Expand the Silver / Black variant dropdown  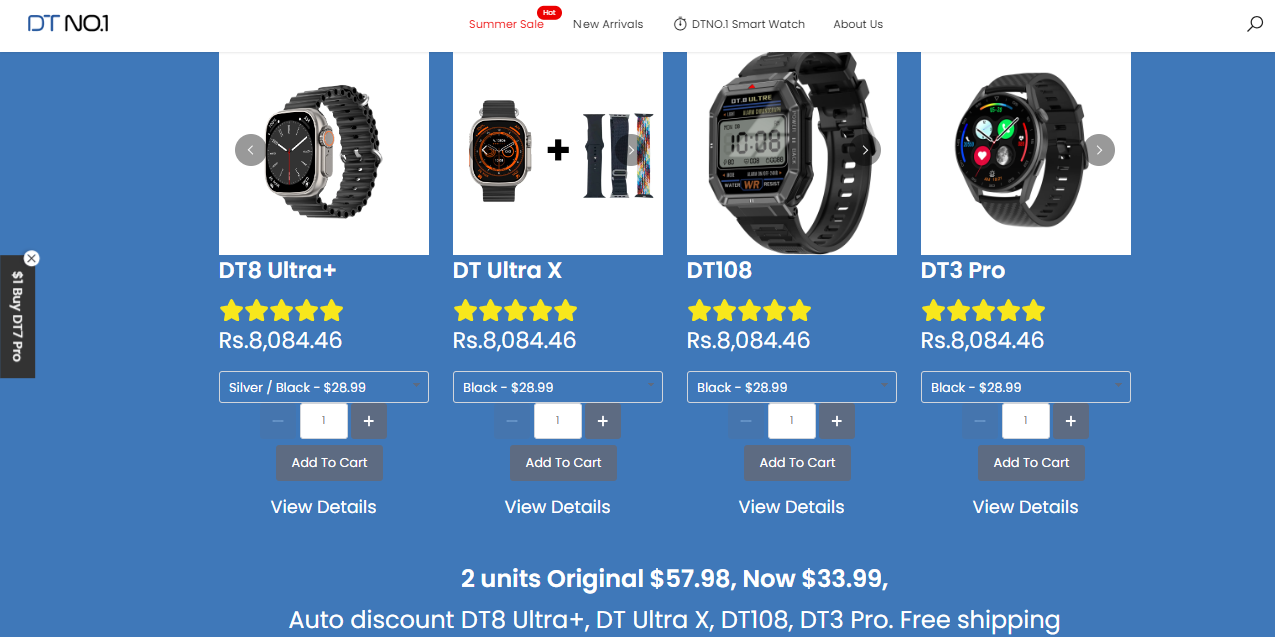[x=324, y=387]
